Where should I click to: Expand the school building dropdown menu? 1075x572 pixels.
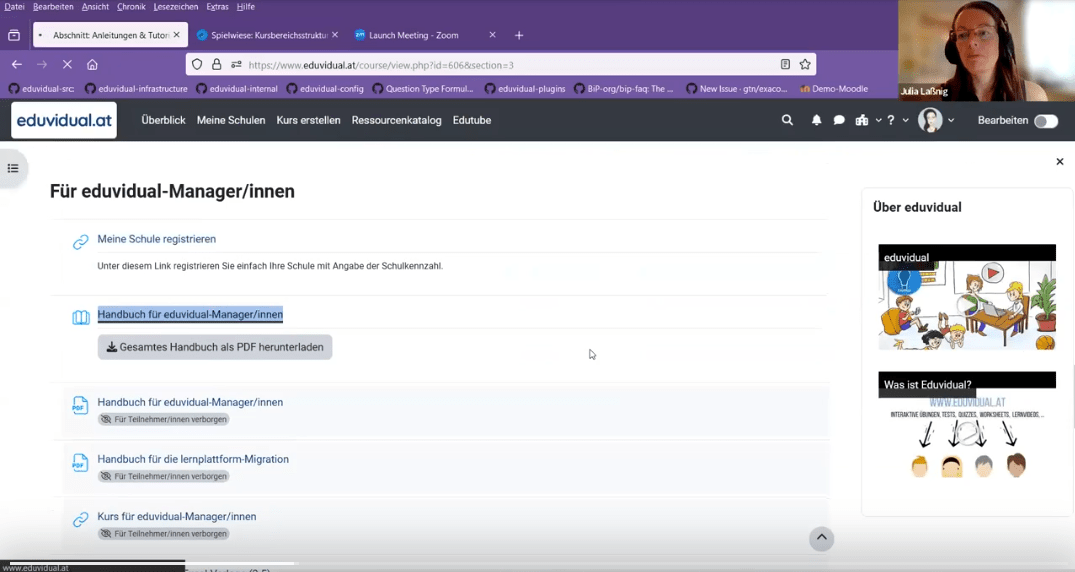[x=867, y=120]
